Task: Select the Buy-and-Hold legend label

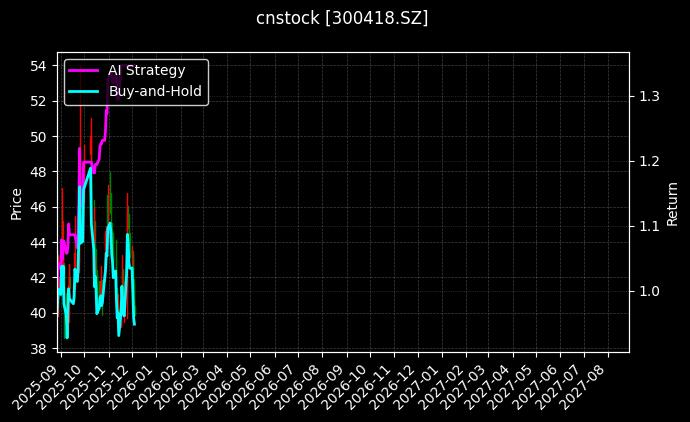Action: coord(155,90)
